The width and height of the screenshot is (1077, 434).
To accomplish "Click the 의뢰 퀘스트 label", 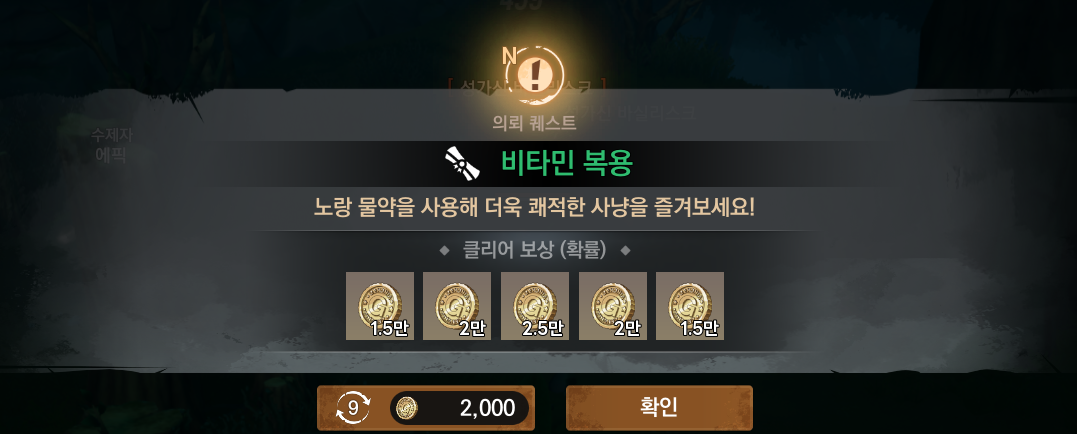I will [534, 123].
